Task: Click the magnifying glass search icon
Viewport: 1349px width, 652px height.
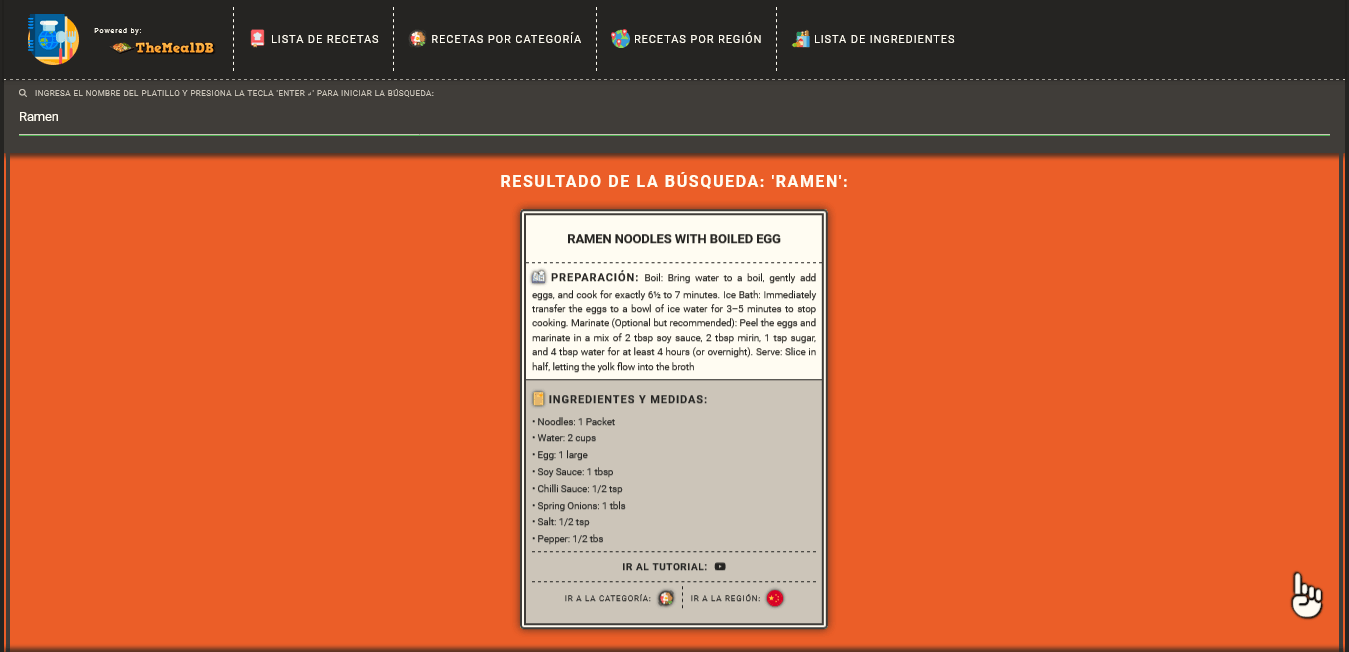Action: pyautogui.click(x=22, y=92)
